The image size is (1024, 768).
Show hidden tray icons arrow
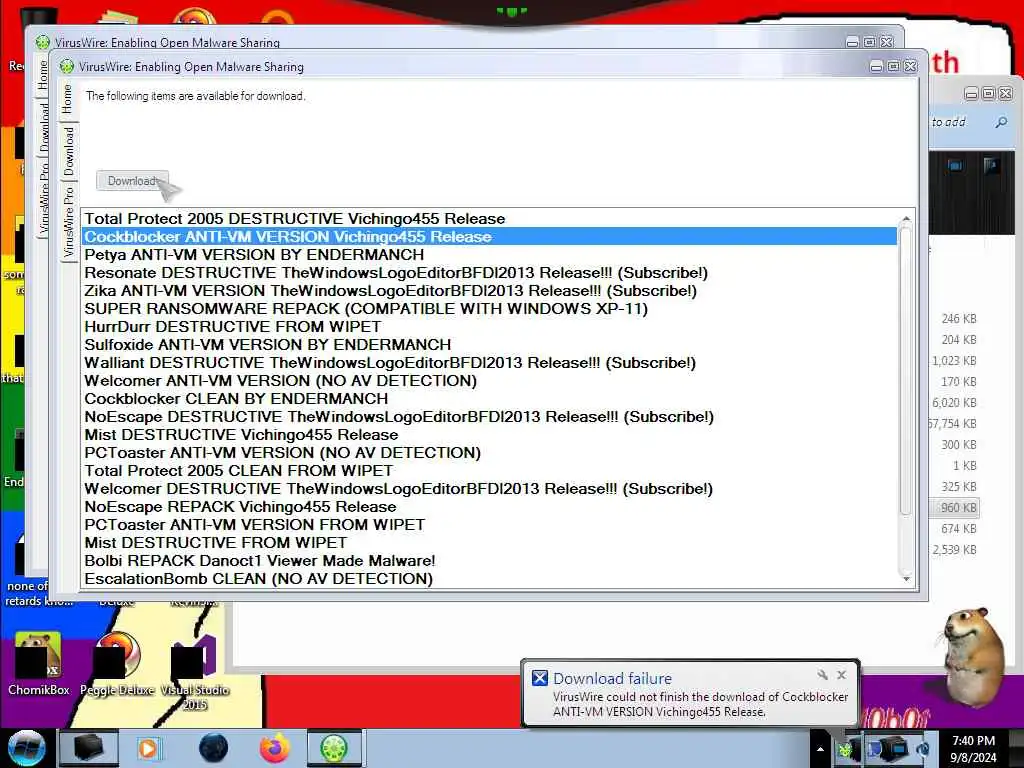[x=820, y=749]
